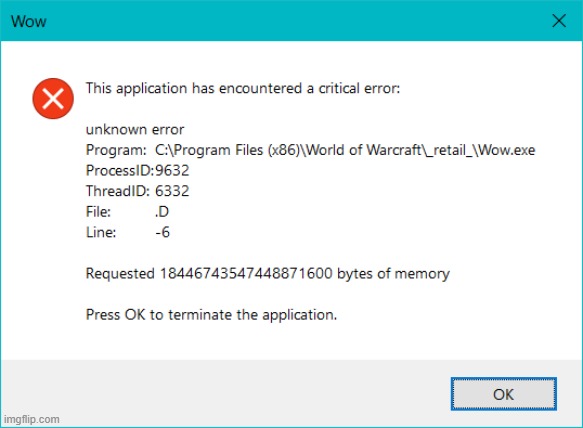583x428 pixels.
Task: Click the 'ProcessID:' label
Action: point(120,171)
